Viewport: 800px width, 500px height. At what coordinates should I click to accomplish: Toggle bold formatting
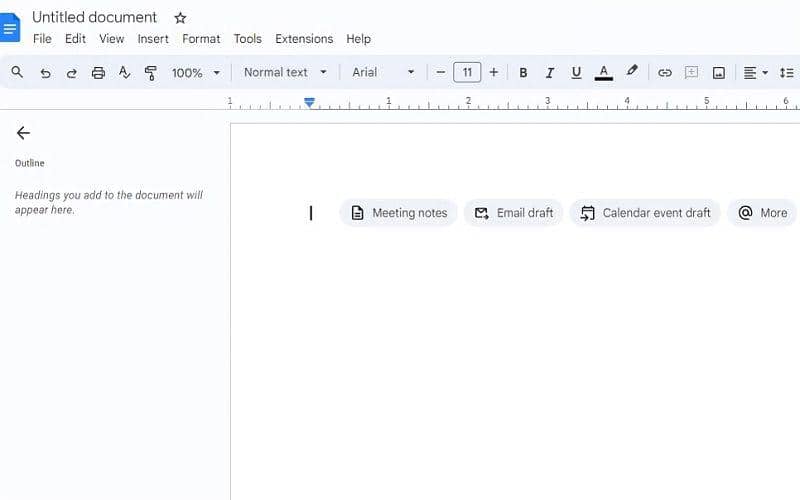(x=523, y=72)
